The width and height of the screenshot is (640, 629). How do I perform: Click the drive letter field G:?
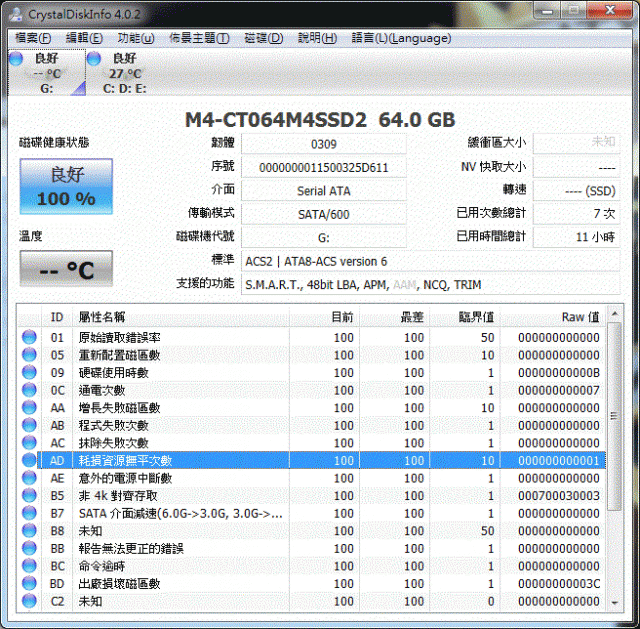[324, 237]
